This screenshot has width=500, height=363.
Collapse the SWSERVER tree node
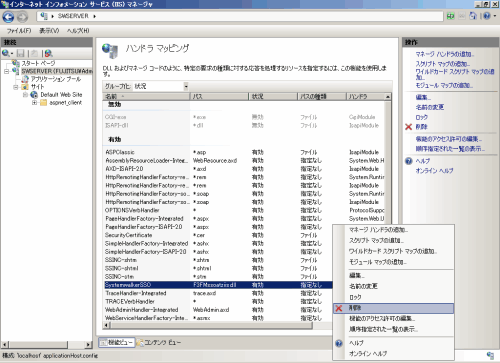pyautogui.click(x=7, y=71)
